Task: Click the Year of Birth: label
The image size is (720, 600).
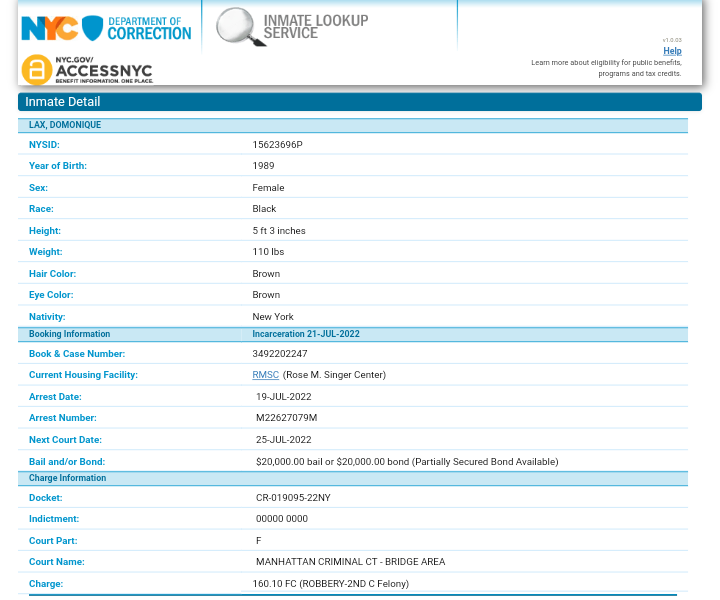Action: (58, 166)
